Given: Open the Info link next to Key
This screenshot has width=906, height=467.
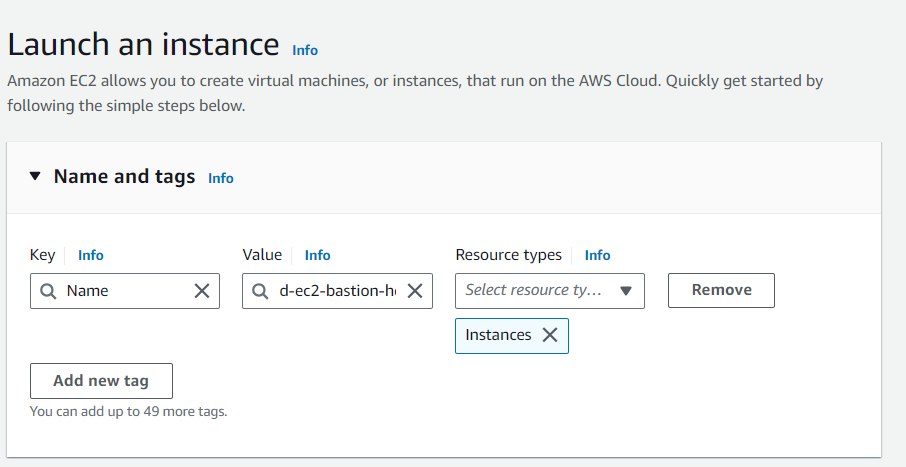Looking at the screenshot, I should pos(91,255).
